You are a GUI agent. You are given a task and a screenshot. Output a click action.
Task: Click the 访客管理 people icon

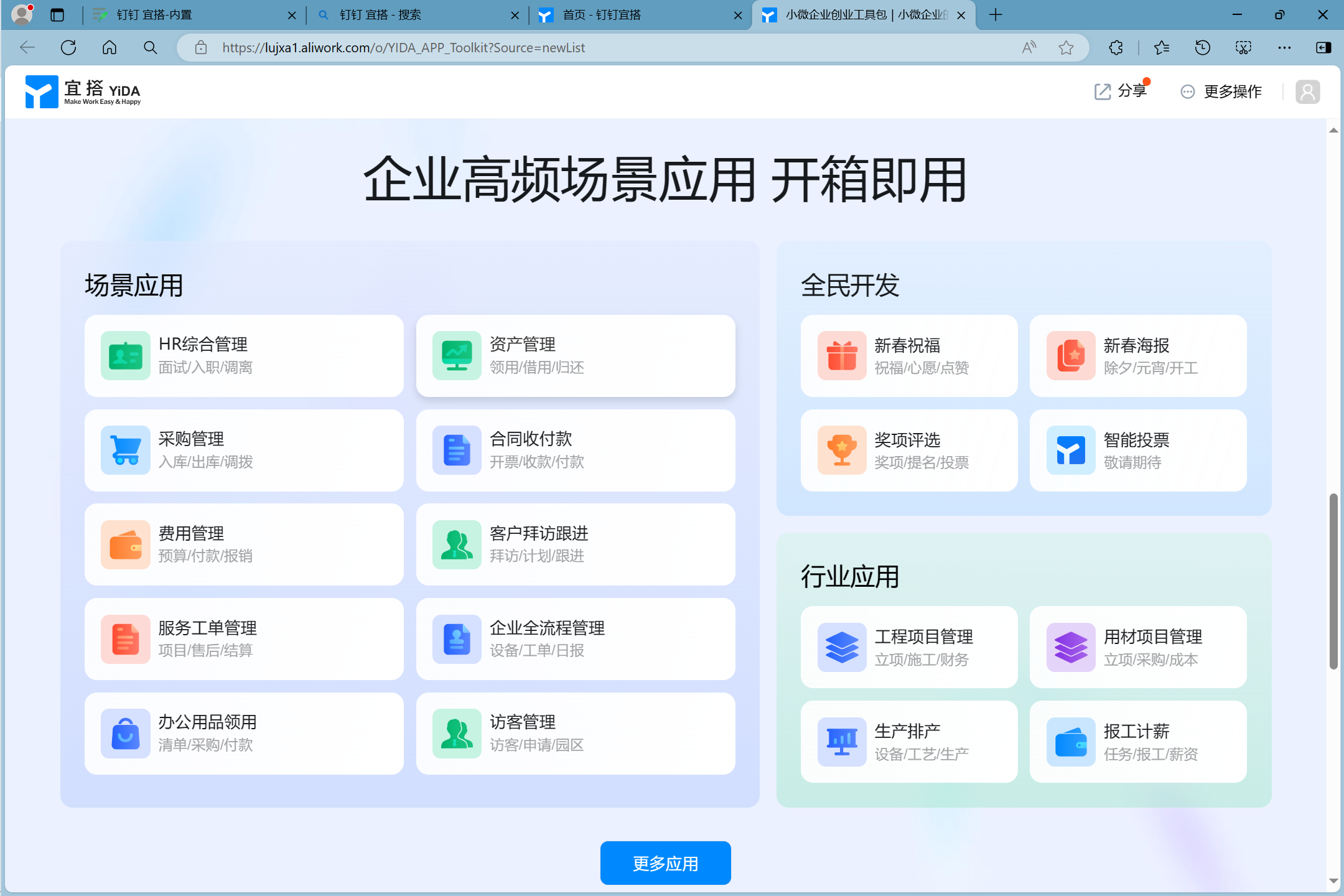pyautogui.click(x=457, y=734)
